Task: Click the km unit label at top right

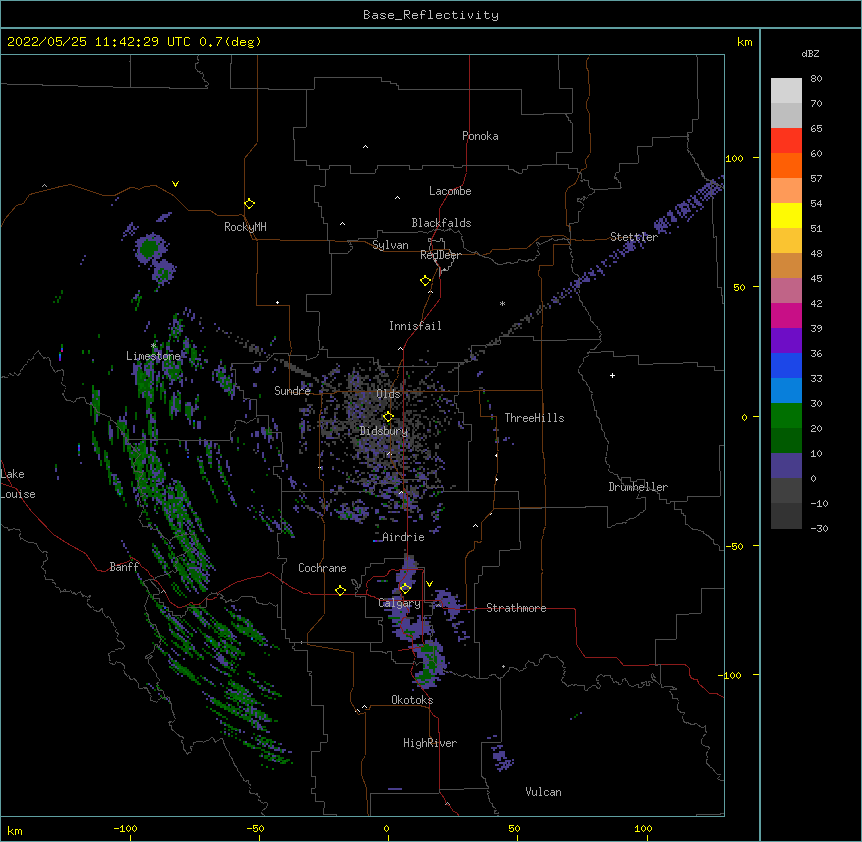Action: [x=745, y=42]
